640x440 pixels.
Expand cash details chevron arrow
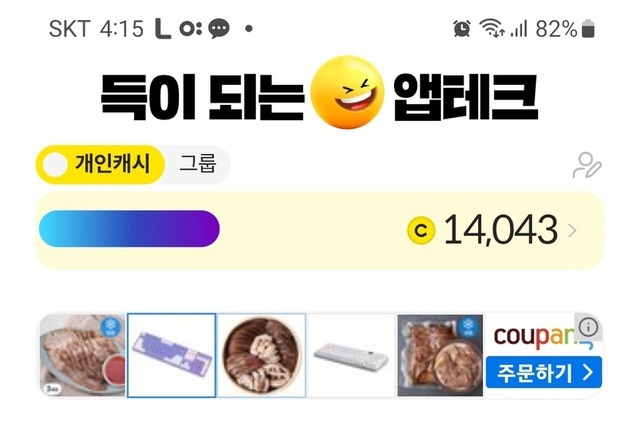(572, 231)
